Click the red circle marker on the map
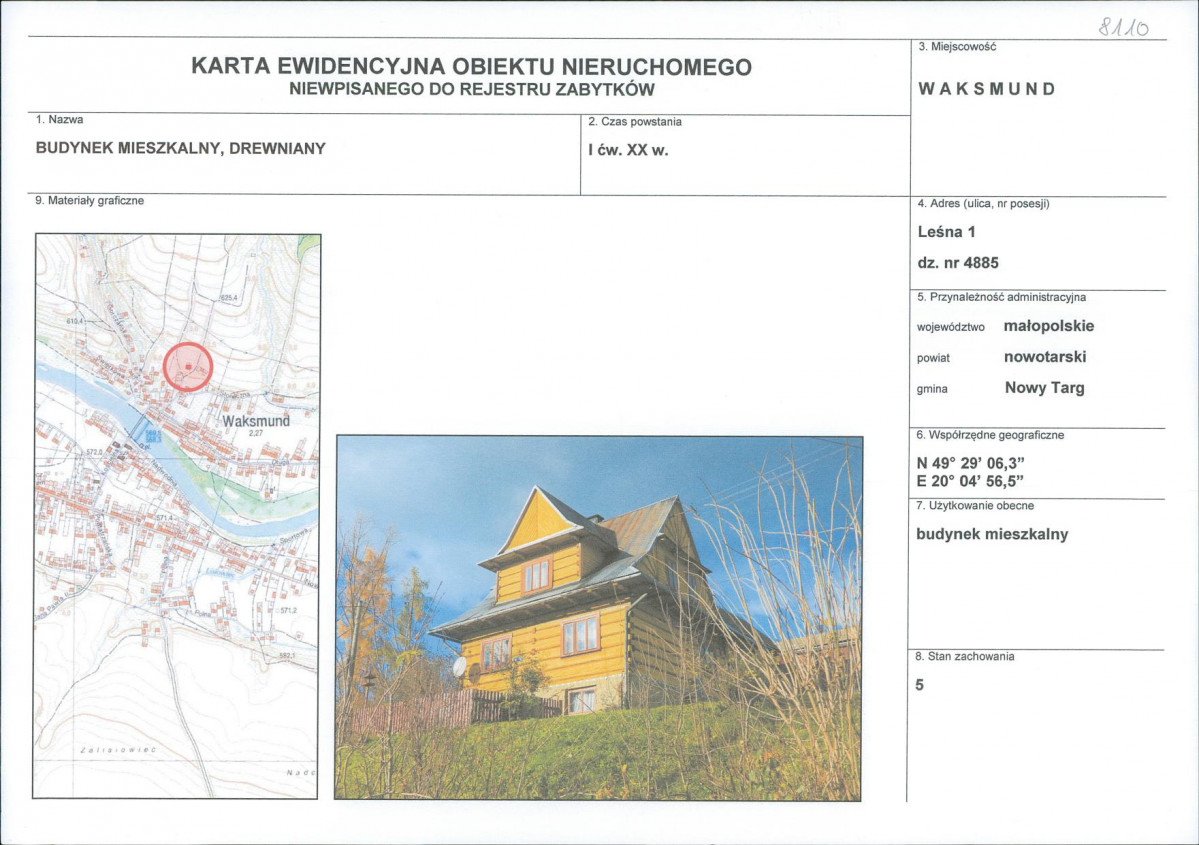Viewport: 1199px width, 845px height. pyautogui.click(x=187, y=367)
